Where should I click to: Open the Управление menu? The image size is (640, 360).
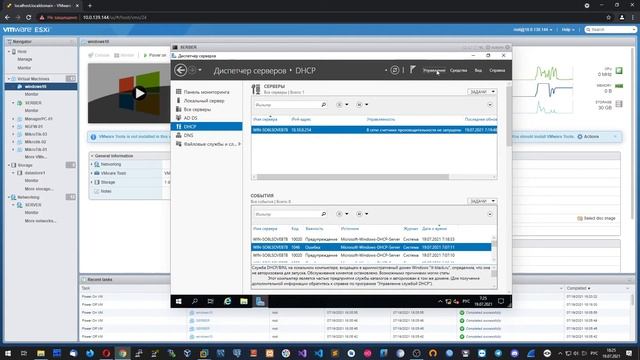[x=434, y=70]
